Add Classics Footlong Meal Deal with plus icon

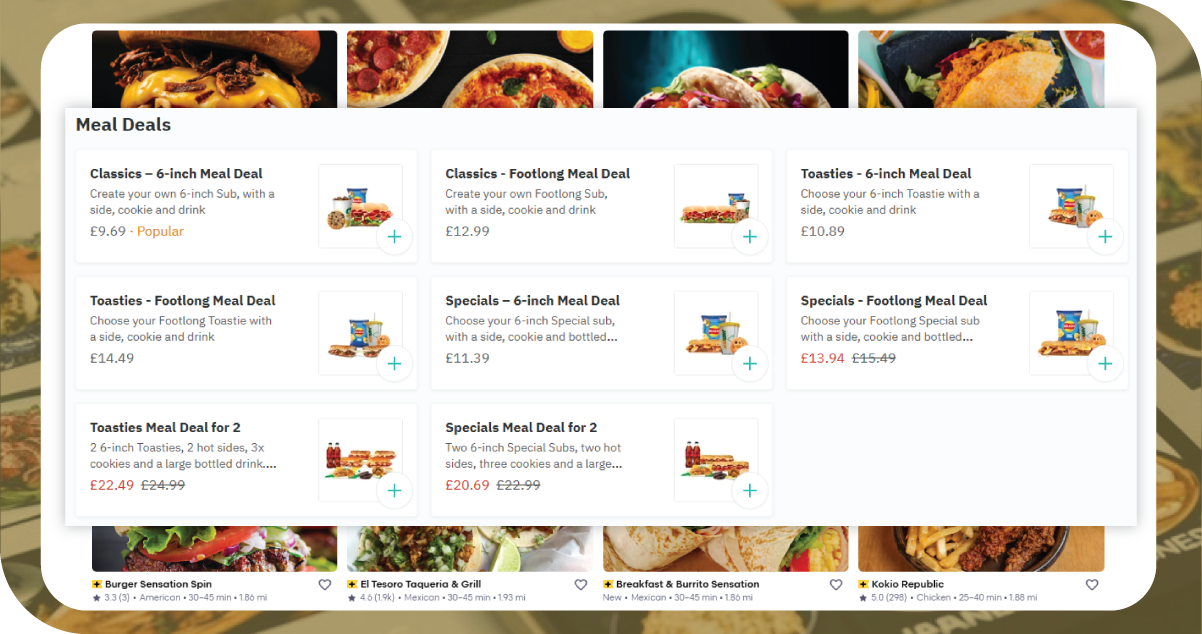coord(750,237)
